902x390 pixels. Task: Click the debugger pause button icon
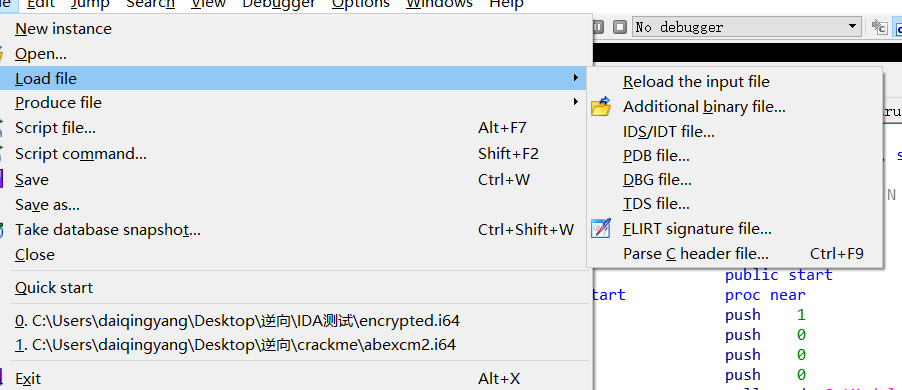[599, 27]
